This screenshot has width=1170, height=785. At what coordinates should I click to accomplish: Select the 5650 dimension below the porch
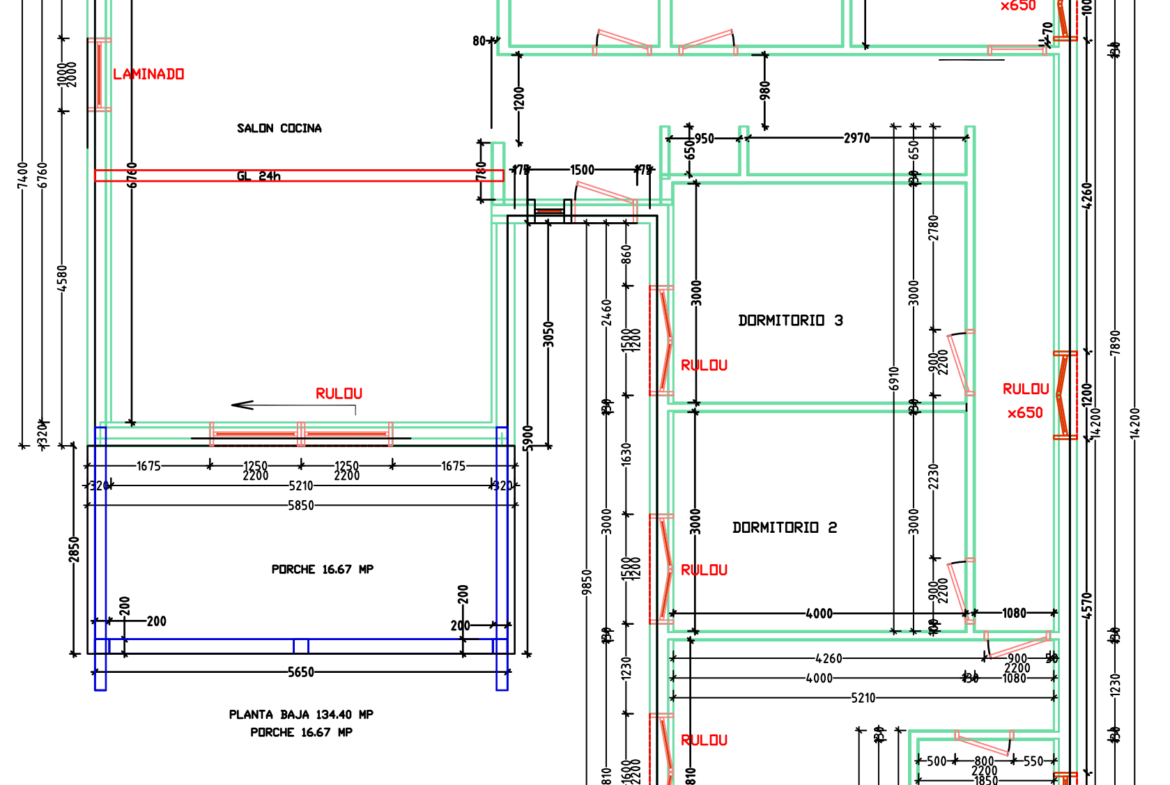point(301,673)
